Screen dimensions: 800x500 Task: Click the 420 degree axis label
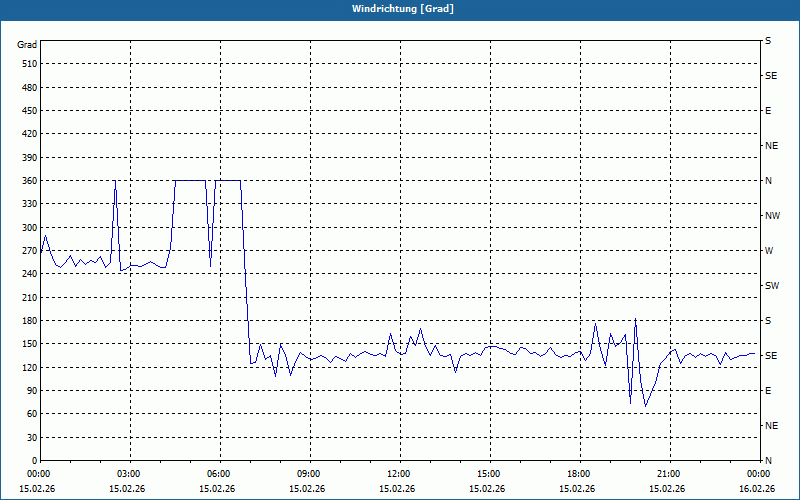click(29, 134)
